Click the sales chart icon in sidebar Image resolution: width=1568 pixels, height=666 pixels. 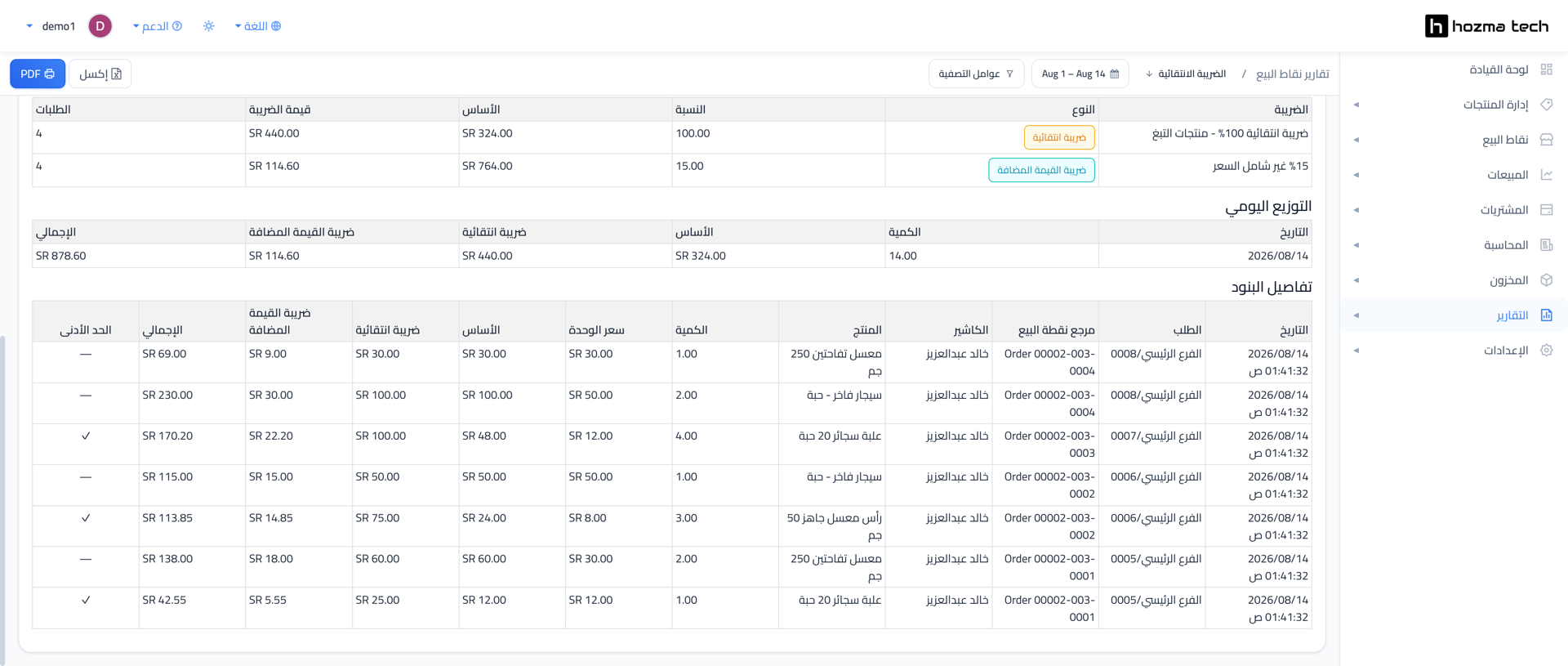pyautogui.click(x=1546, y=175)
